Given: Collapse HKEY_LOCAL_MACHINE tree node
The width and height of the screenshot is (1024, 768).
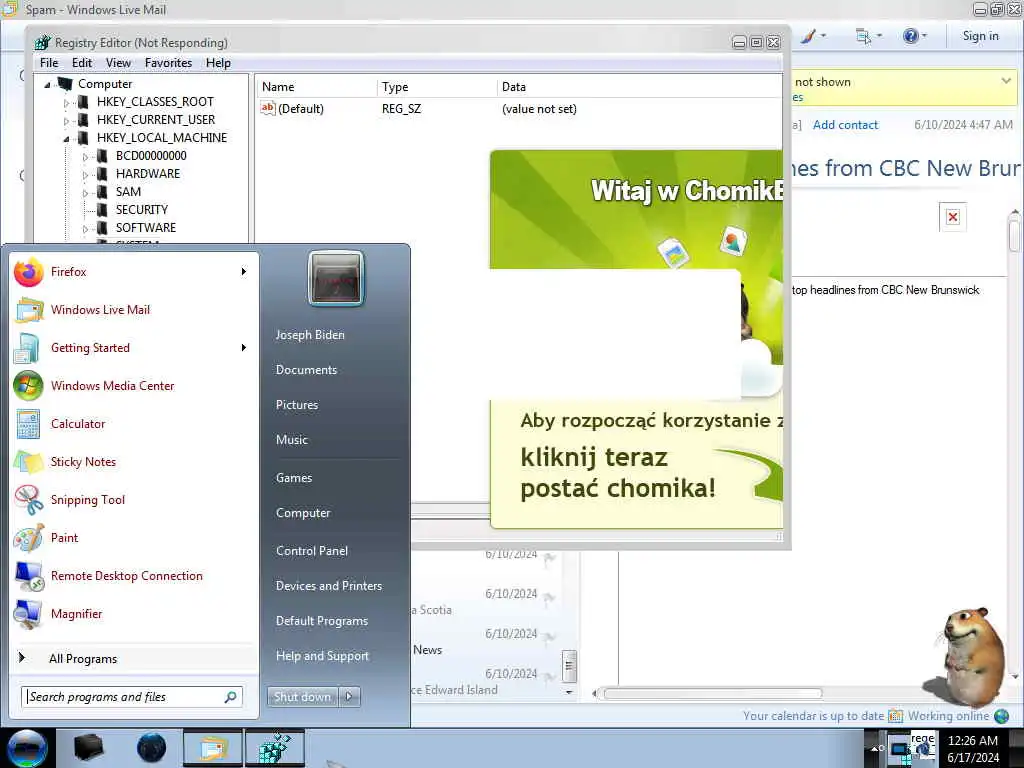Looking at the screenshot, I should click(x=66, y=138).
